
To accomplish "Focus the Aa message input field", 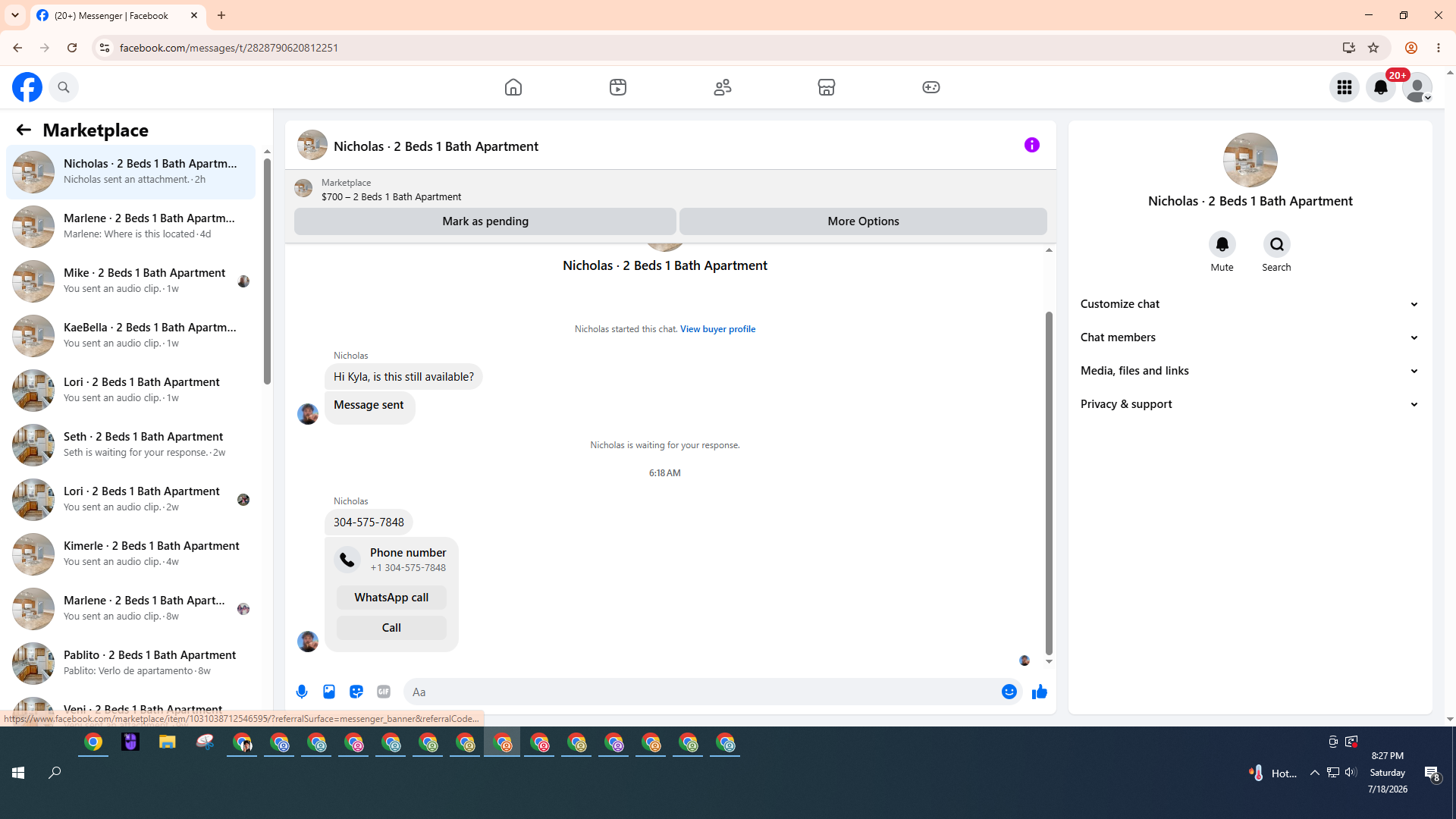I will (x=701, y=692).
